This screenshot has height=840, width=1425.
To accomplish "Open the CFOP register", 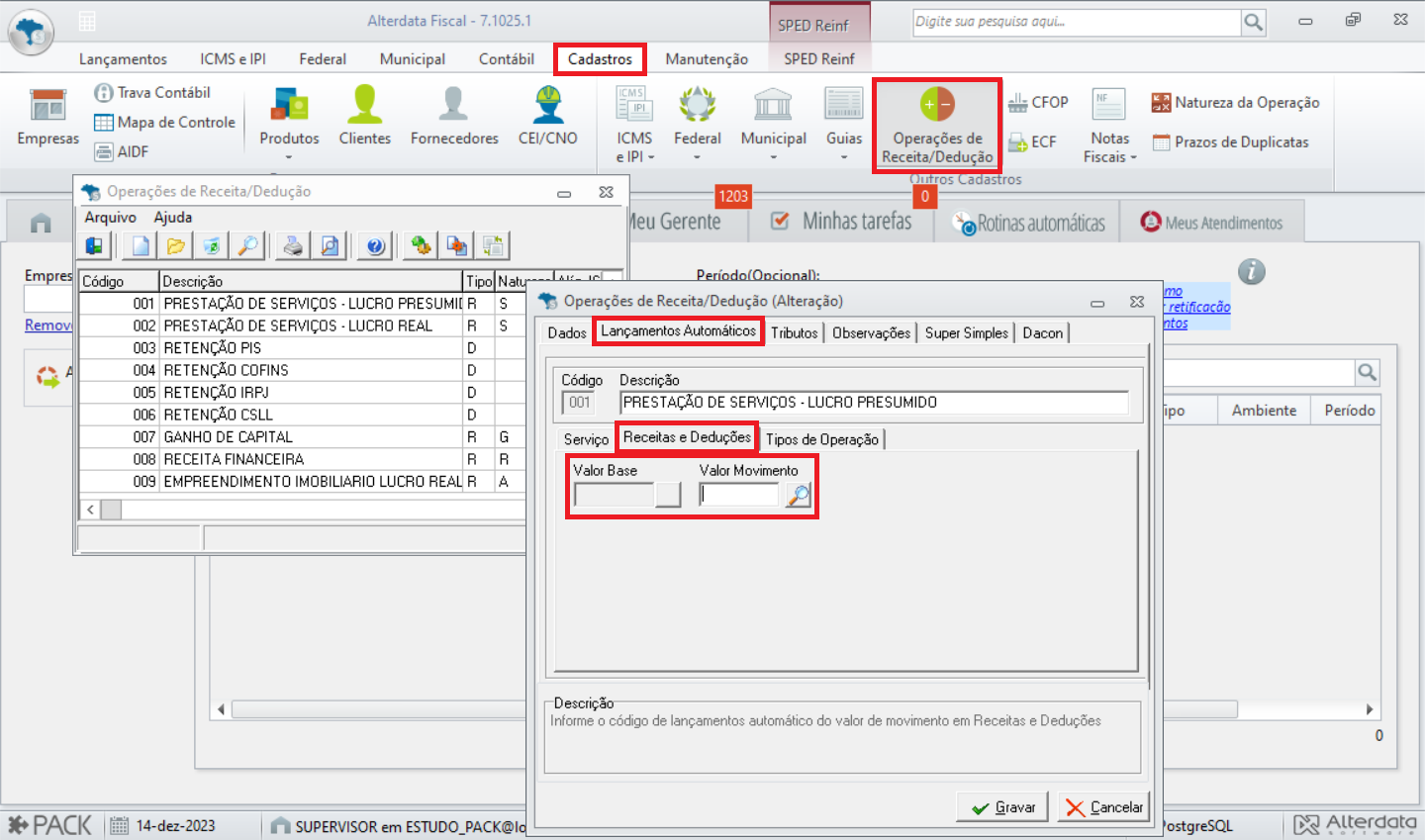I will click(x=1038, y=102).
